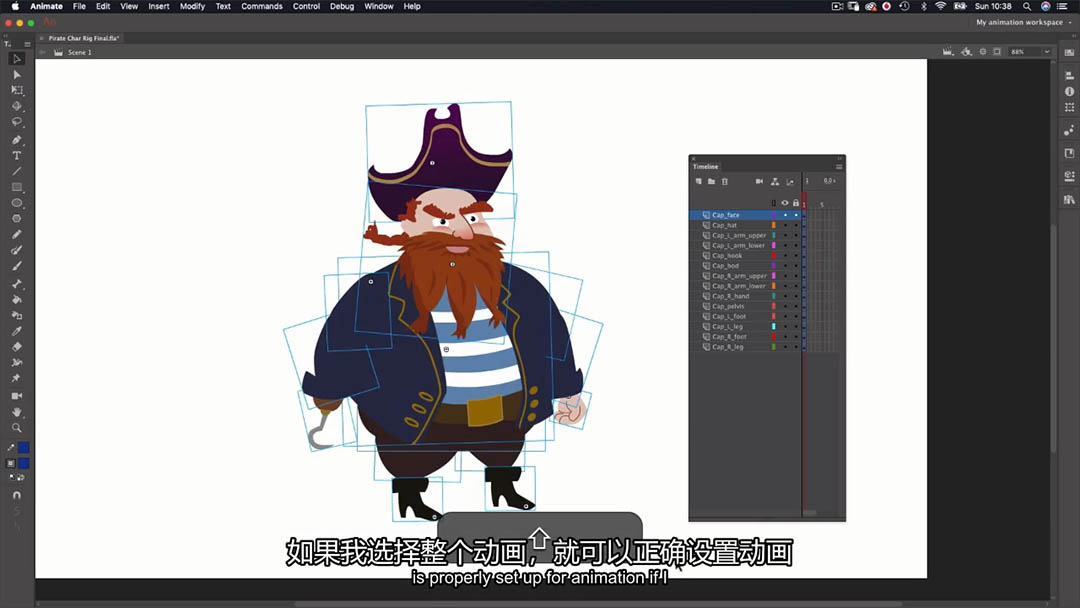The width and height of the screenshot is (1080, 608).
Task: Pick the Pencil tool
Action: [17, 235]
